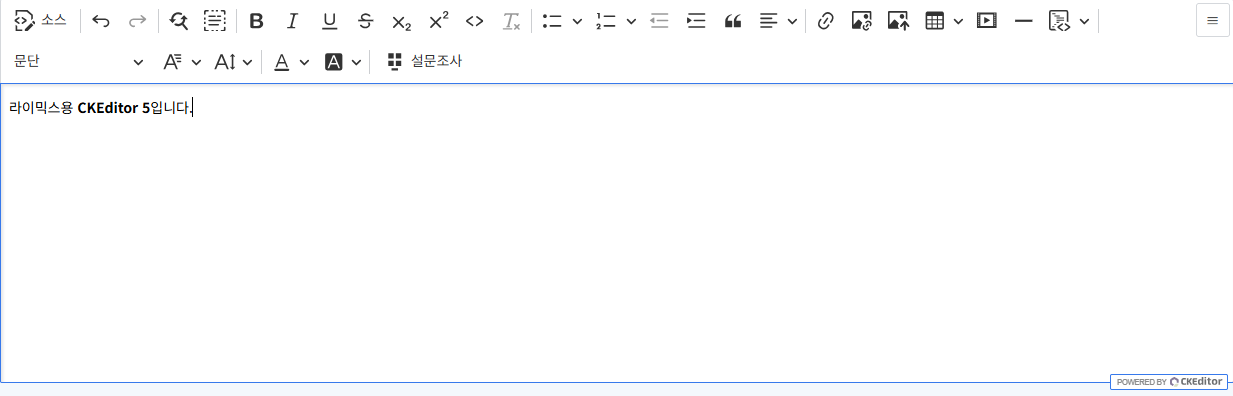Open the Powered by CKEditor link
Viewport: 1233px width, 396px height.
coord(1170,382)
